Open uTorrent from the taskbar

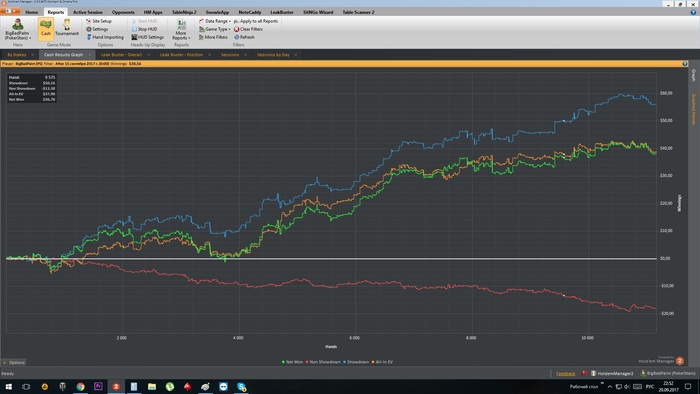tap(170, 386)
